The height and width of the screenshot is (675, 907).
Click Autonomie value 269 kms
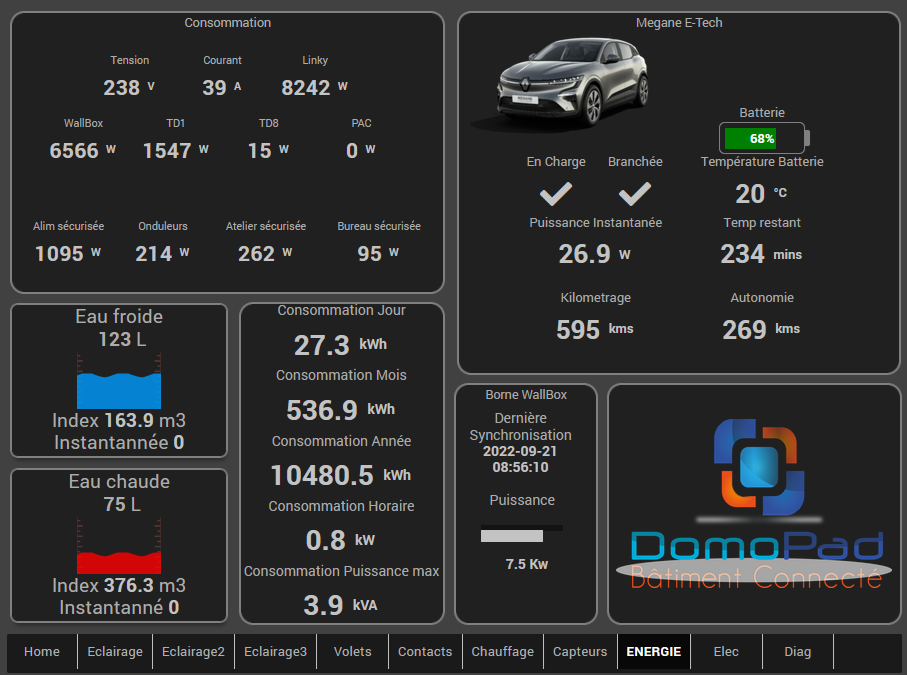tap(761, 330)
